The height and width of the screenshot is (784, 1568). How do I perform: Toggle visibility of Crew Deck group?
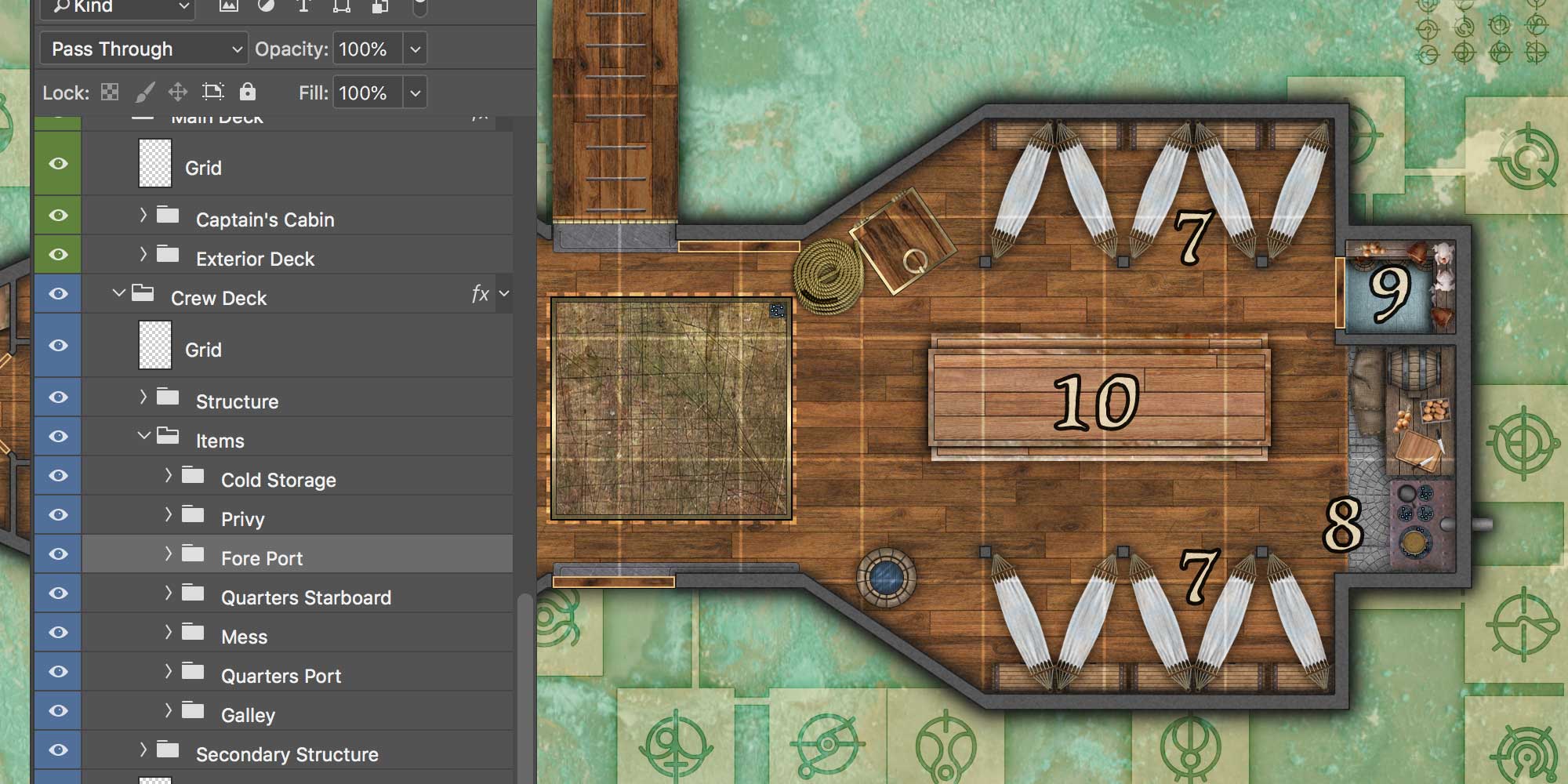point(58,294)
